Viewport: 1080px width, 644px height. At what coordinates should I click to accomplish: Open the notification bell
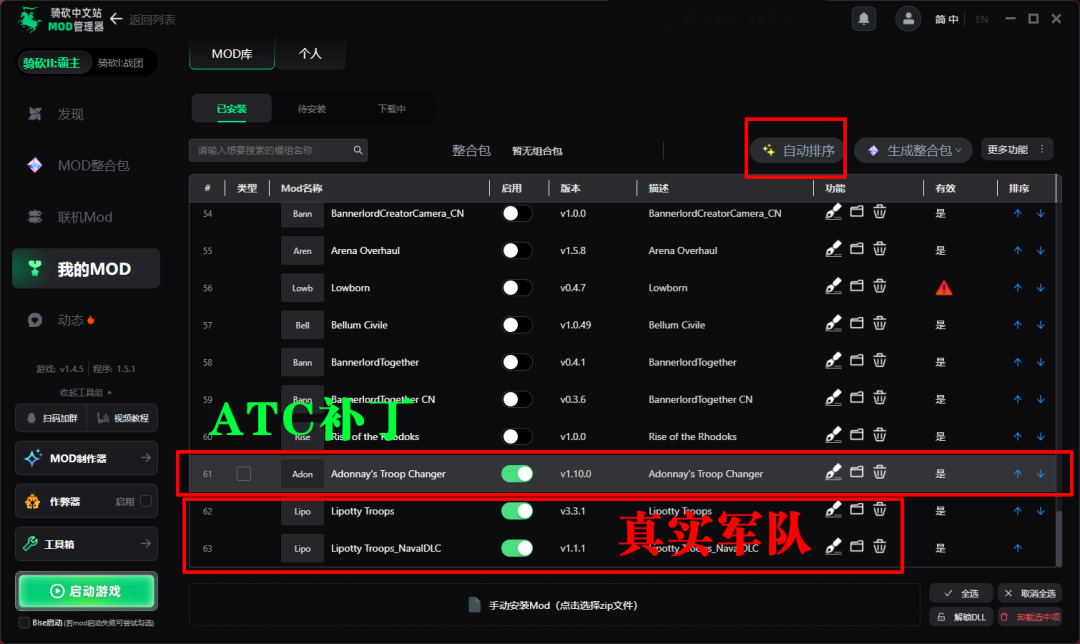864,18
